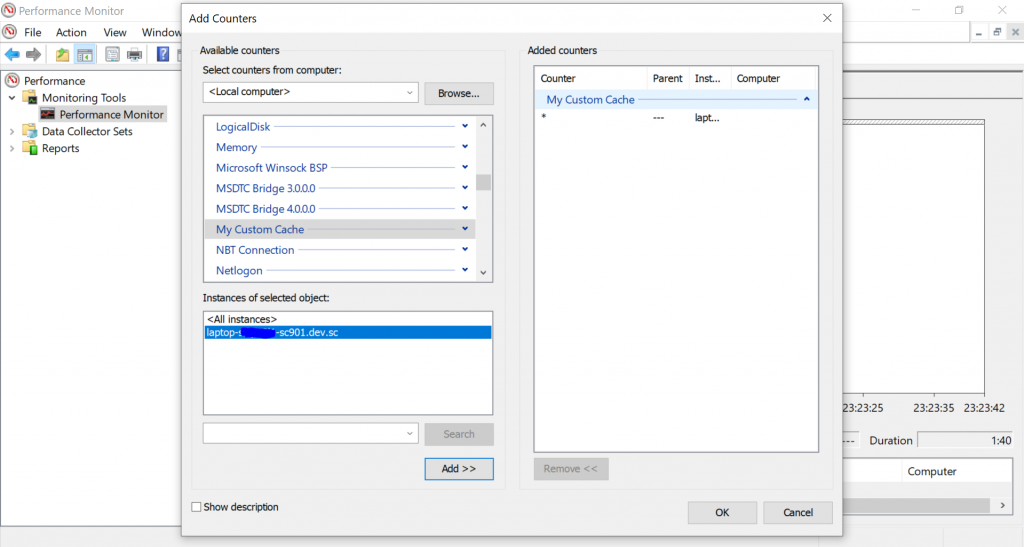Image resolution: width=1024 pixels, height=547 pixels.
Task: Toggle Show/Hide Console Tree icon
Action: pyautogui.click(x=85, y=55)
